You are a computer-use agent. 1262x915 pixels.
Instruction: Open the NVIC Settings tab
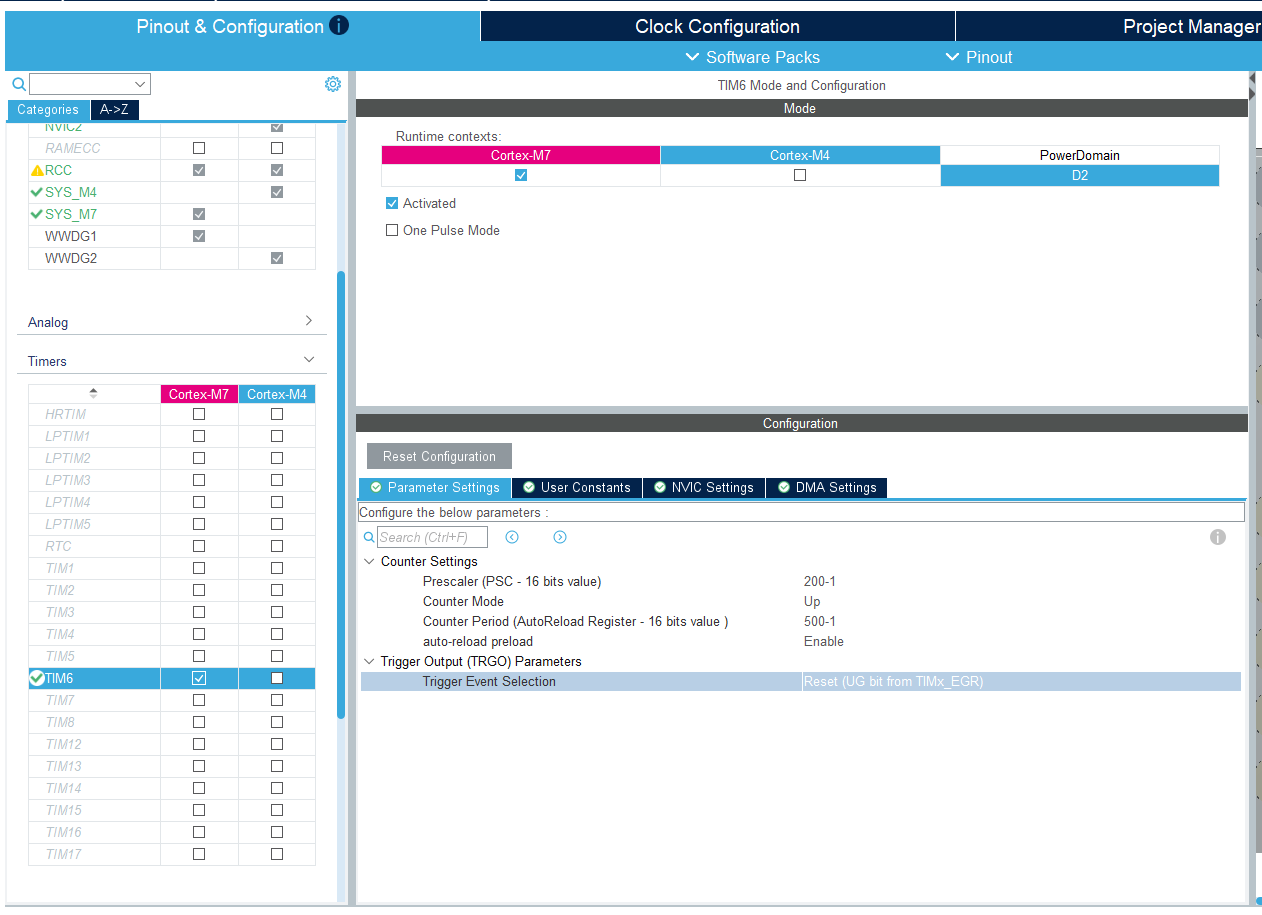(x=704, y=487)
